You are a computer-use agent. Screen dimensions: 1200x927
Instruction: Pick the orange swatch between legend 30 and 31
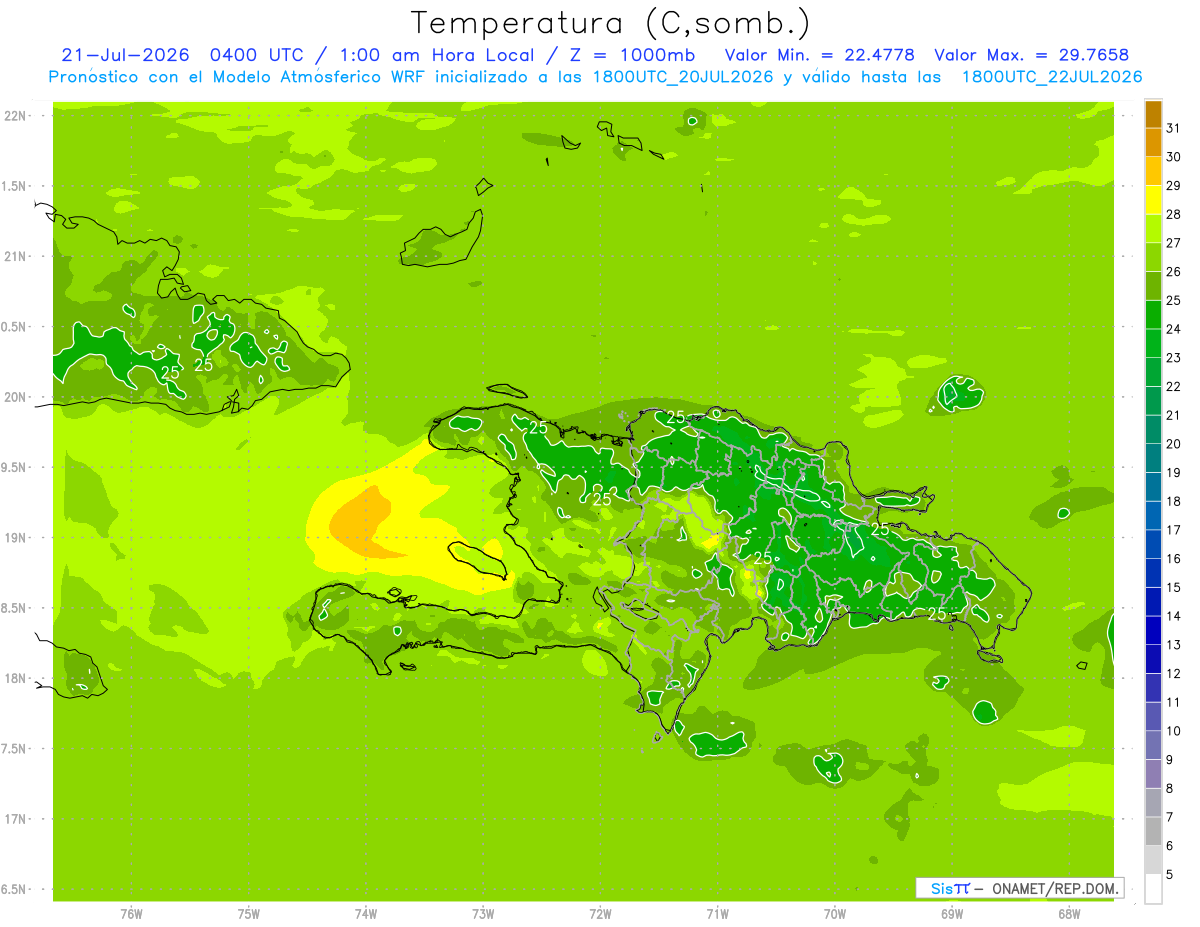click(1153, 142)
